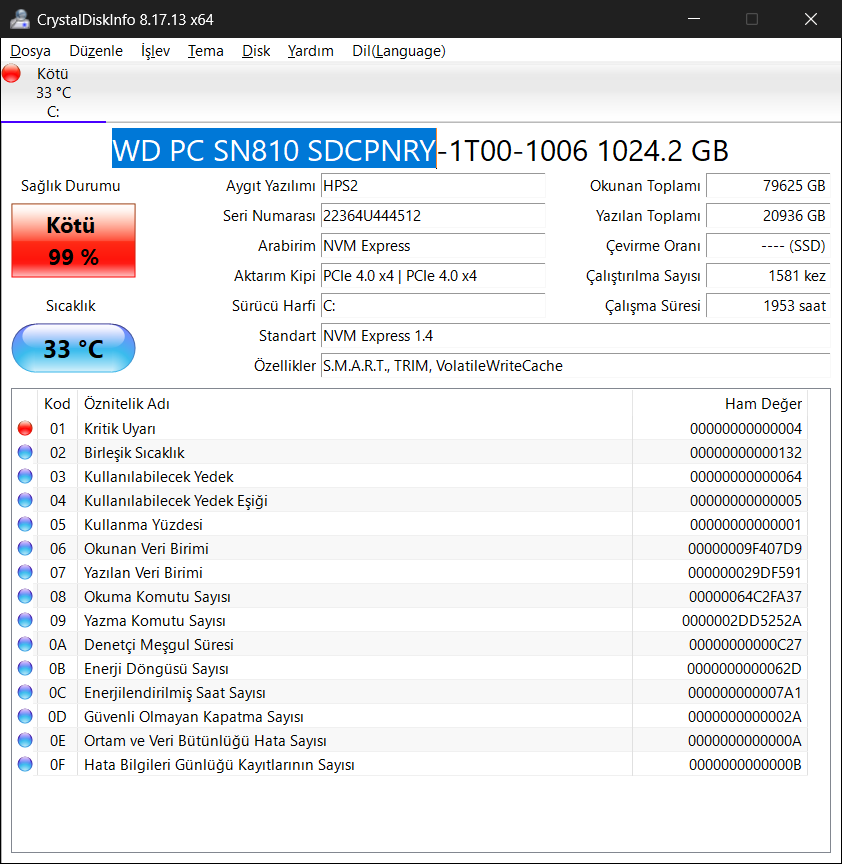Viewport: 842px width, 864px height.
Task: Click the blue status dot for Kullanılabilecek Yedek row 03
Action: click(x=25, y=476)
